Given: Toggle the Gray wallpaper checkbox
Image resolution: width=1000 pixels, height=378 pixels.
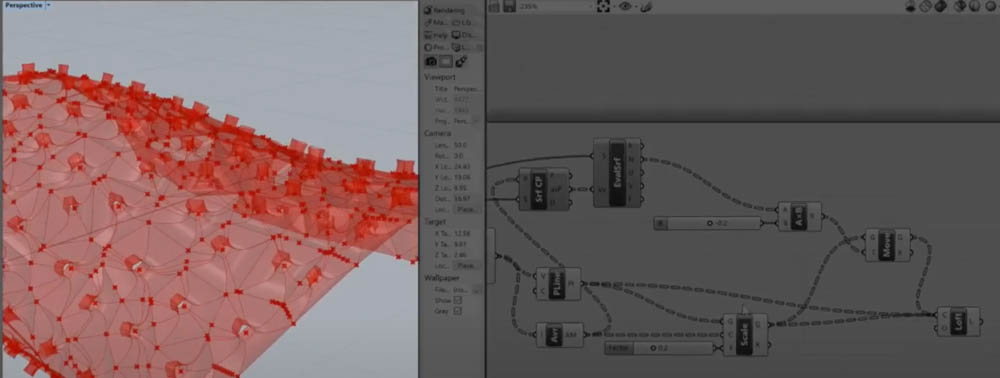Looking at the screenshot, I should tap(457, 310).
